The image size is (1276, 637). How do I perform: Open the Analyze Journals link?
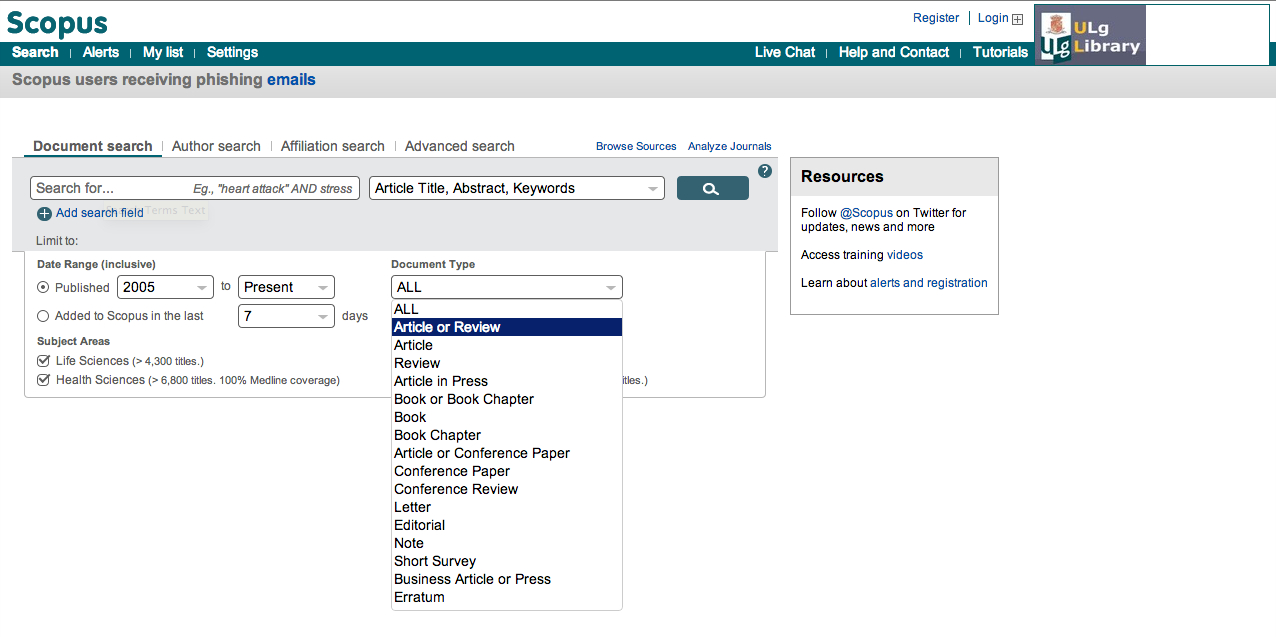[730, 146]
